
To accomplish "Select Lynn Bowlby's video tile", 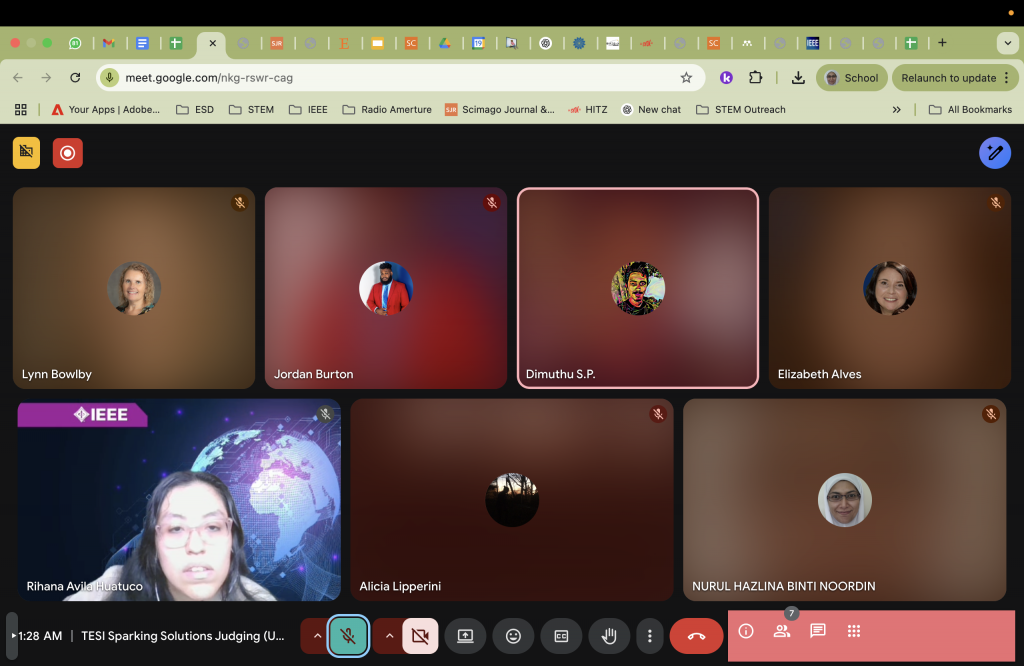I will (134, 288).
